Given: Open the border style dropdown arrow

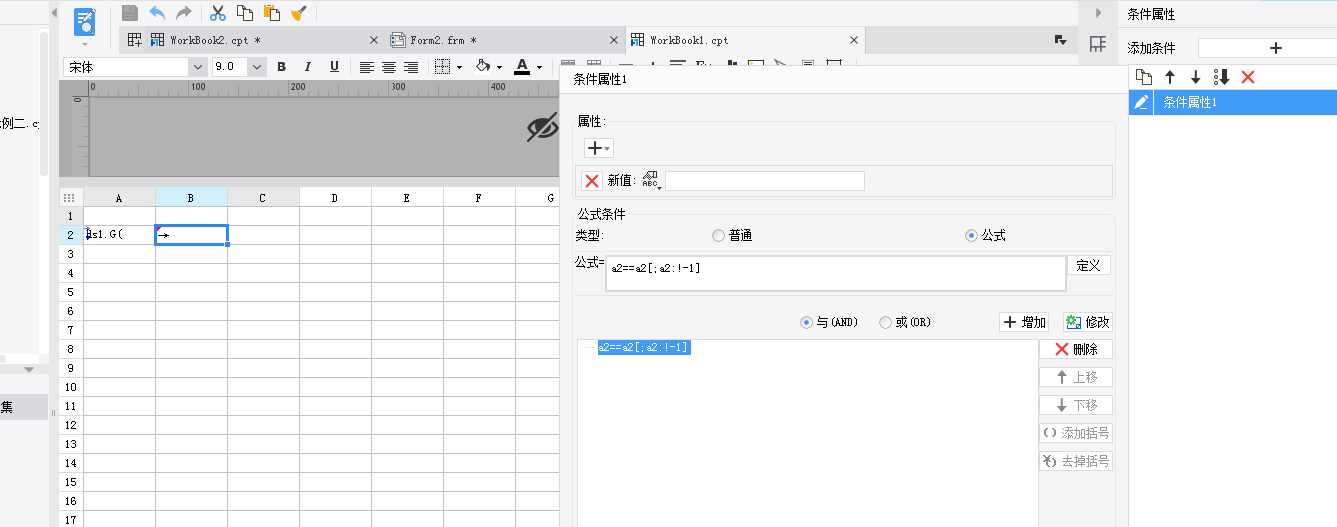Looking at the screenshot, I should 459,68.
